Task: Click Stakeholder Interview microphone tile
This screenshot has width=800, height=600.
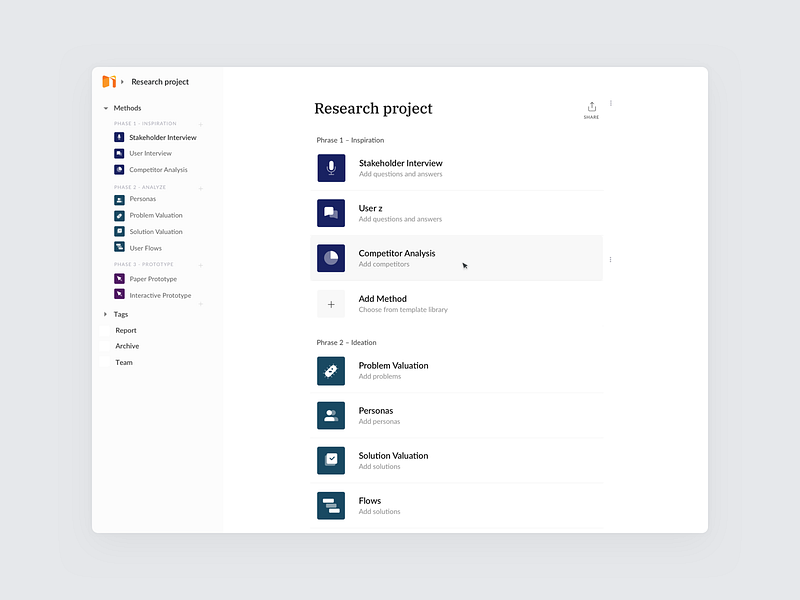Action: click(x=331, y=168)
